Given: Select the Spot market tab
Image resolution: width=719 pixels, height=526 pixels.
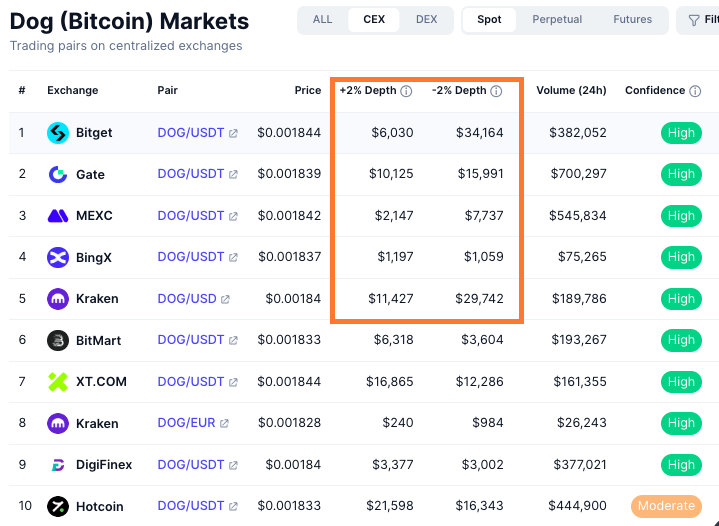Looking at the screenshot, I should (x=489, y=20).
